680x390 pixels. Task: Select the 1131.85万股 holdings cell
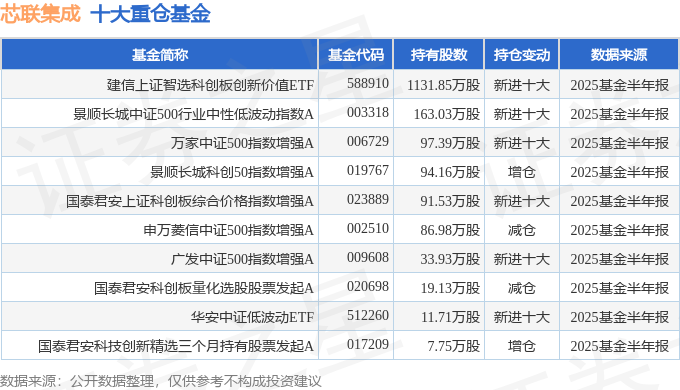(443, 85)
